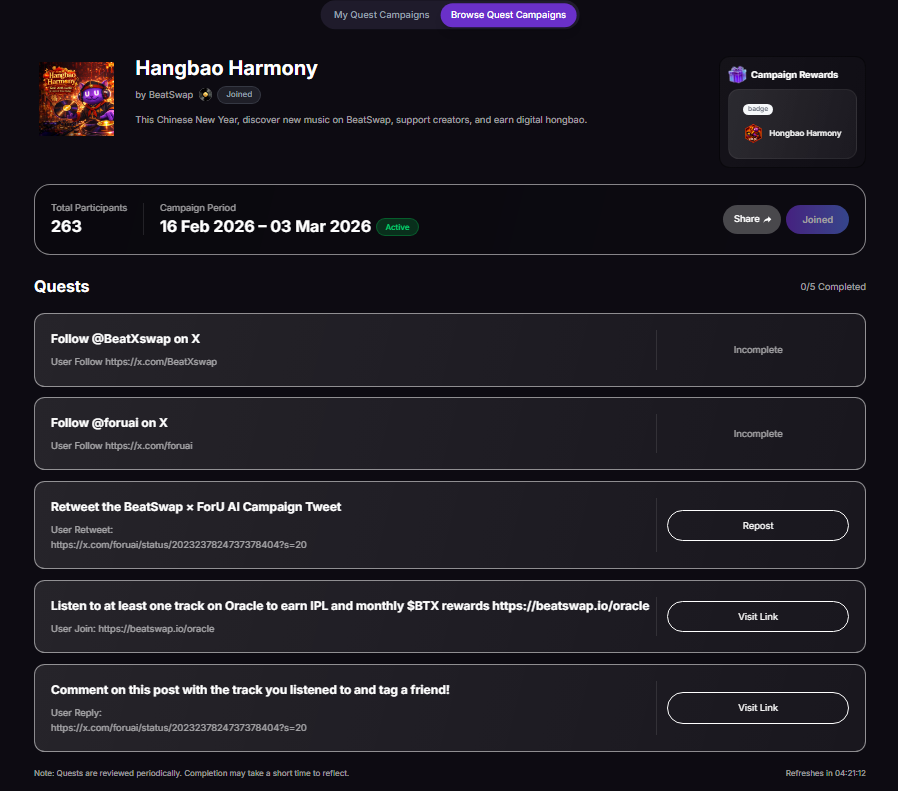This screenshot has width=898, height=791.
Task: Click the Comment on this post quest title
Action: click(250, 690)
